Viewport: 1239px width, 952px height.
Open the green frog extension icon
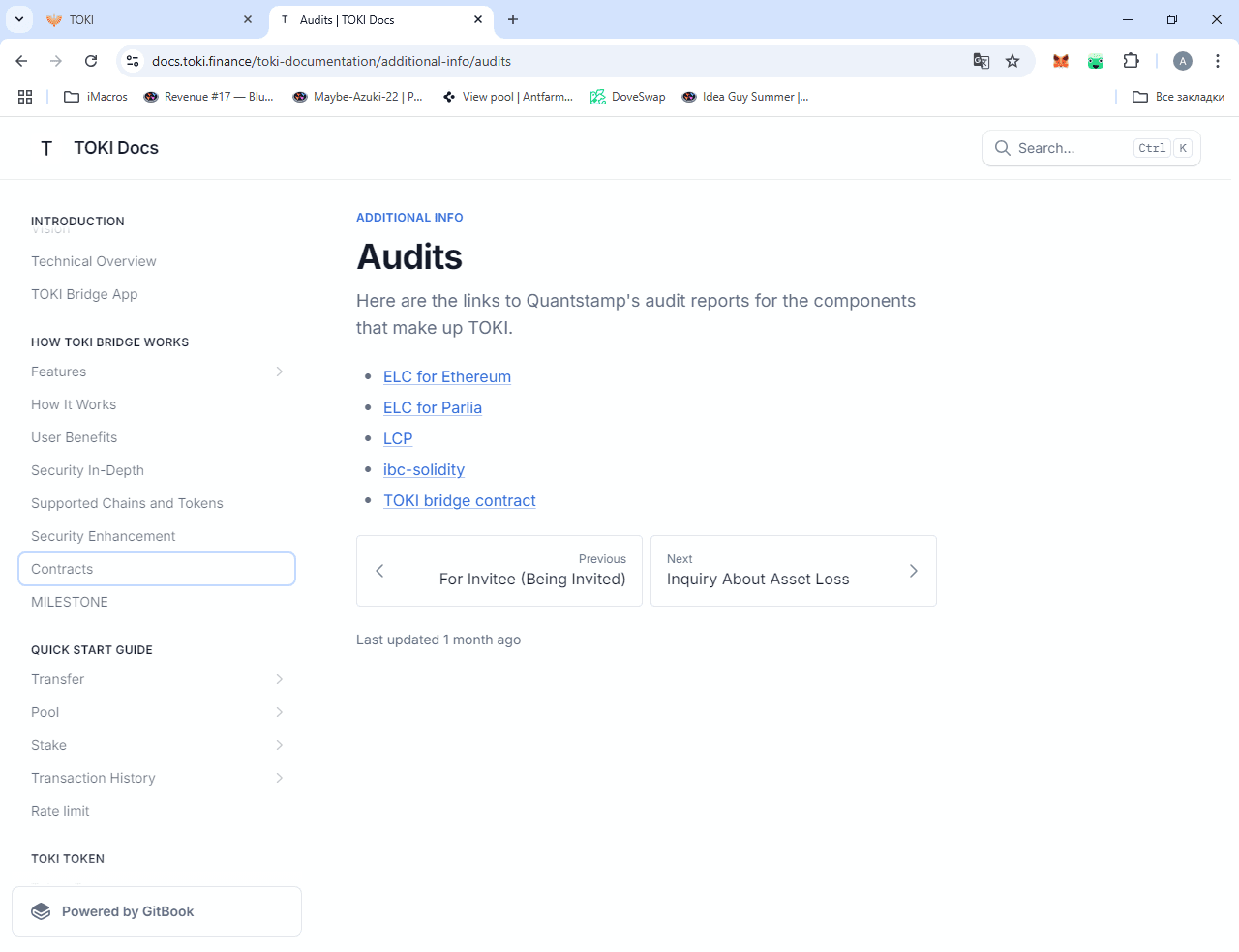pyautogui.click(x=1096, y=61)
